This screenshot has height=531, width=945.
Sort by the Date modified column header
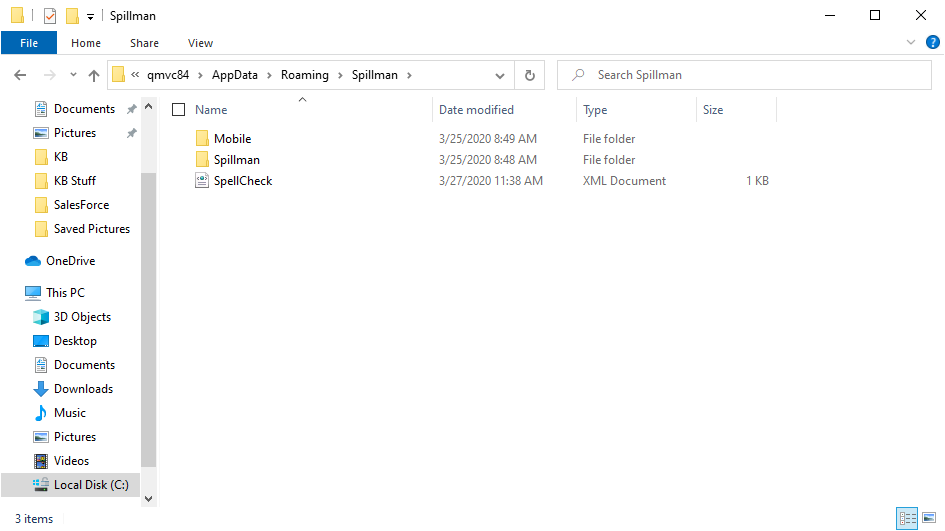pos(476,110)
